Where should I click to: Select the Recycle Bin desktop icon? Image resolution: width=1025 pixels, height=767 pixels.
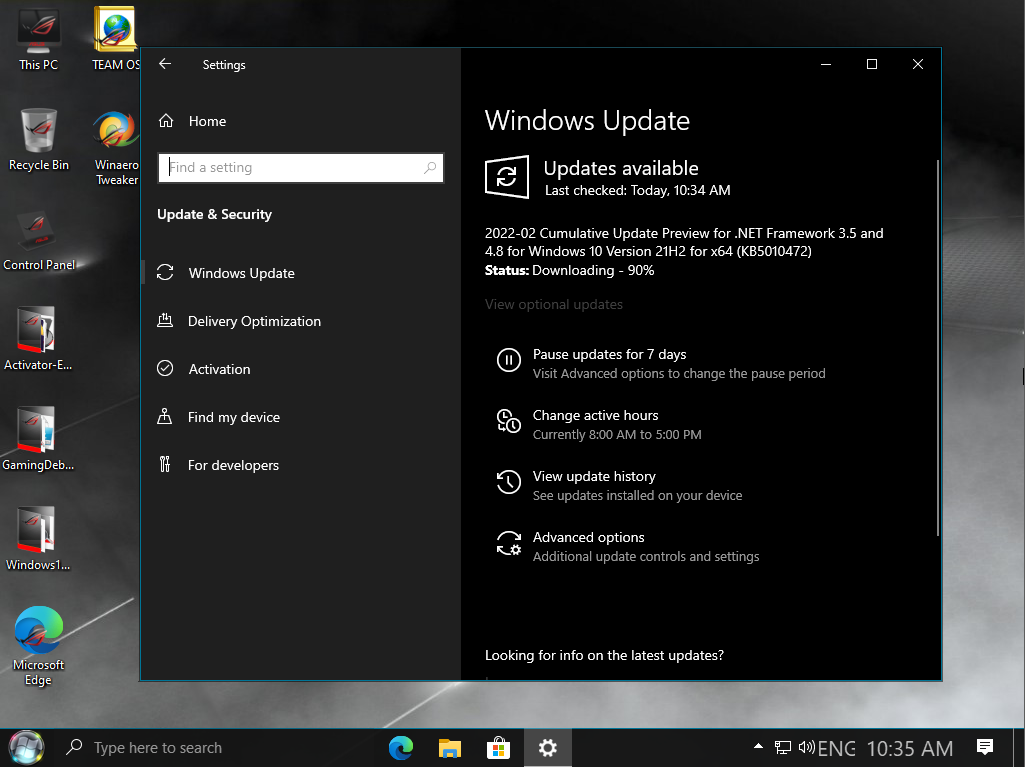(39, 139)
